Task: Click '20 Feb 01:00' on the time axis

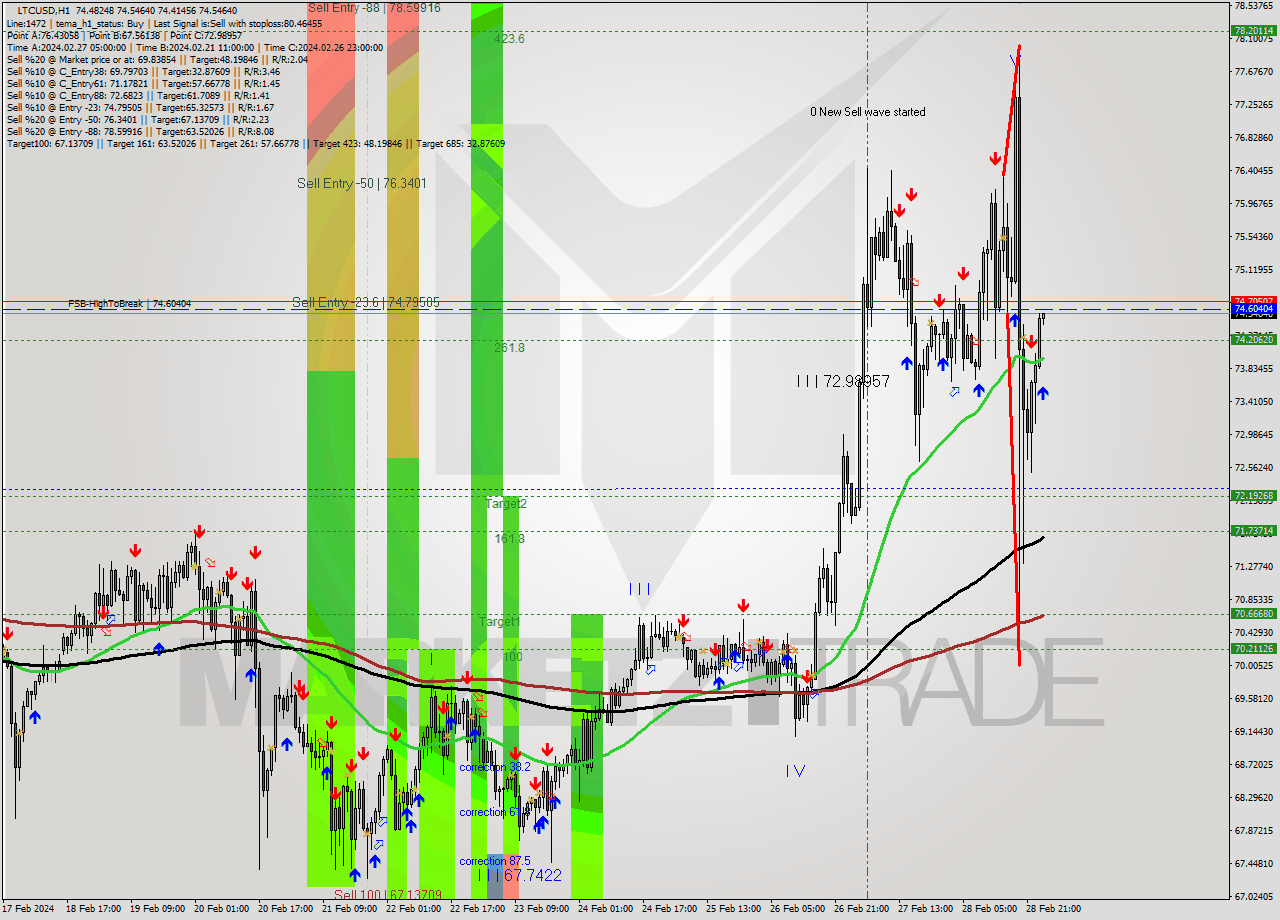Action: point(221,909)
